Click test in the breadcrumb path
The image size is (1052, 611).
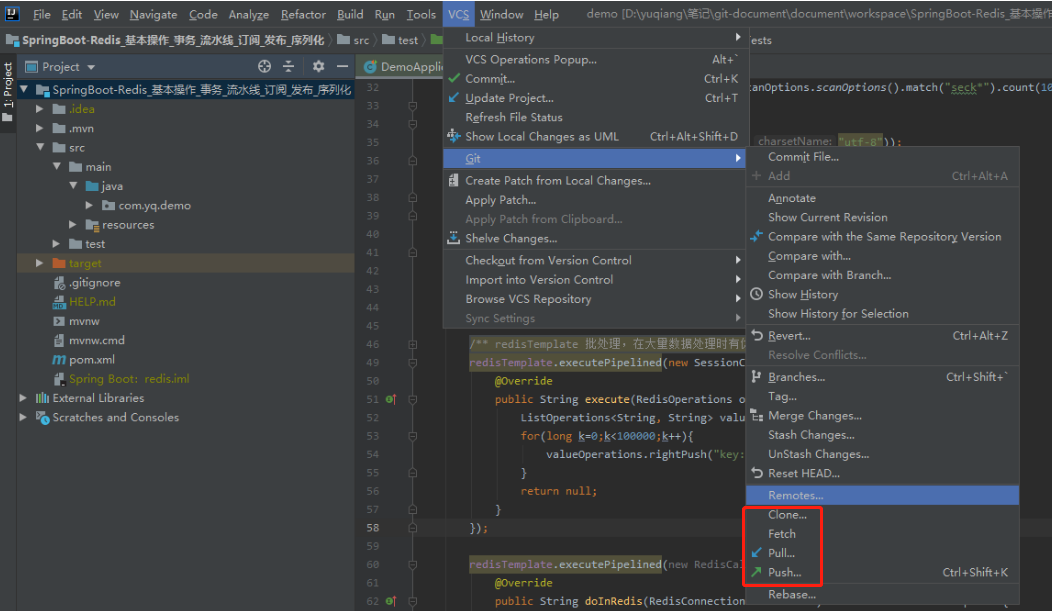(x=401, y=40)
